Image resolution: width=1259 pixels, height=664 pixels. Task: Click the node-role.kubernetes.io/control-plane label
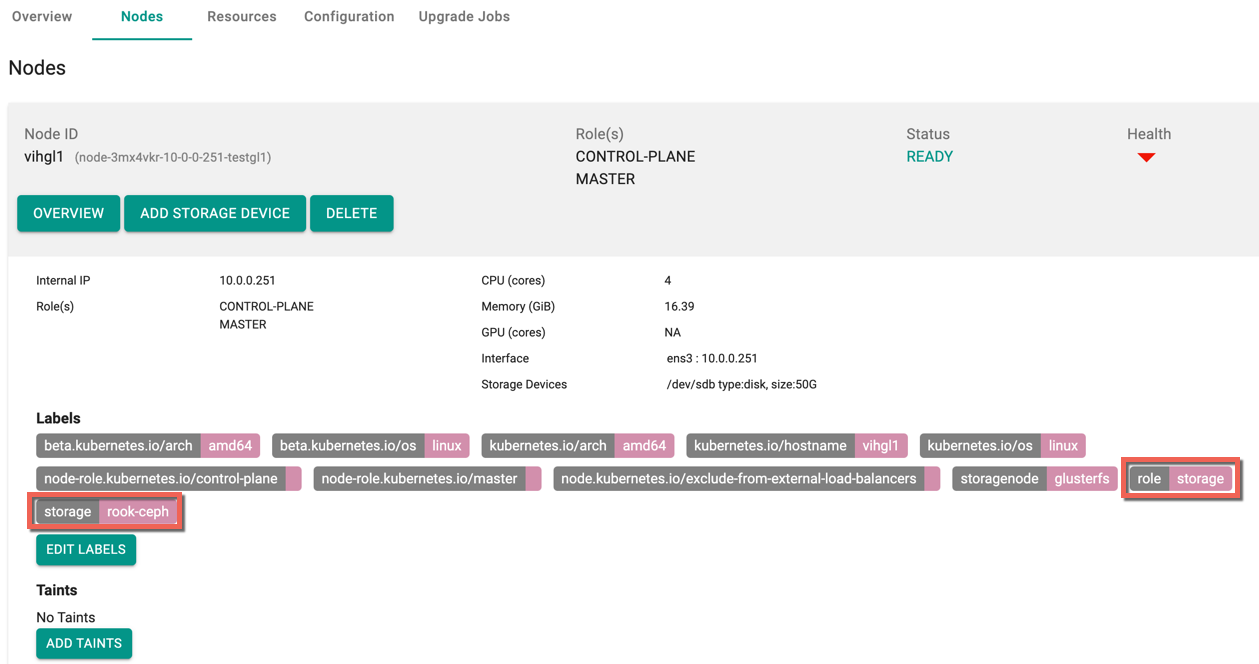click(x=168, y=479)
